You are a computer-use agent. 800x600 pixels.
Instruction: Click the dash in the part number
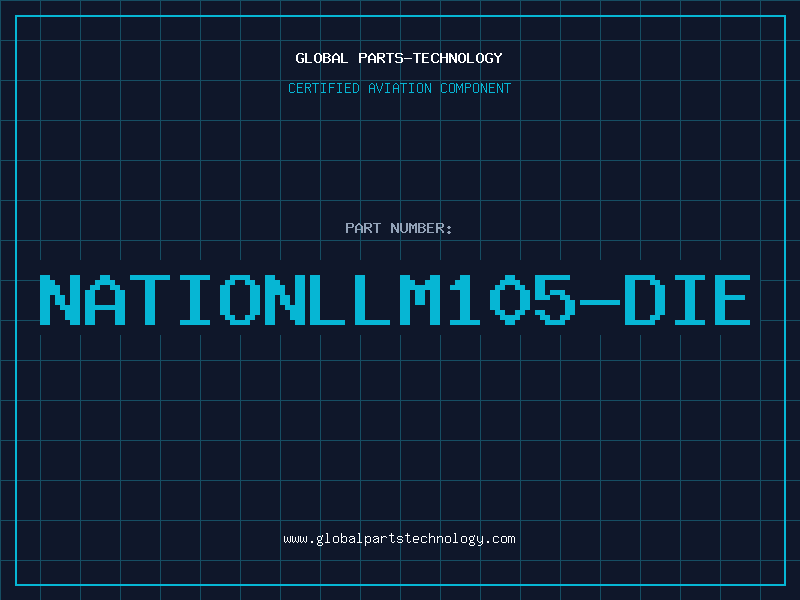(x=599, y=302)
